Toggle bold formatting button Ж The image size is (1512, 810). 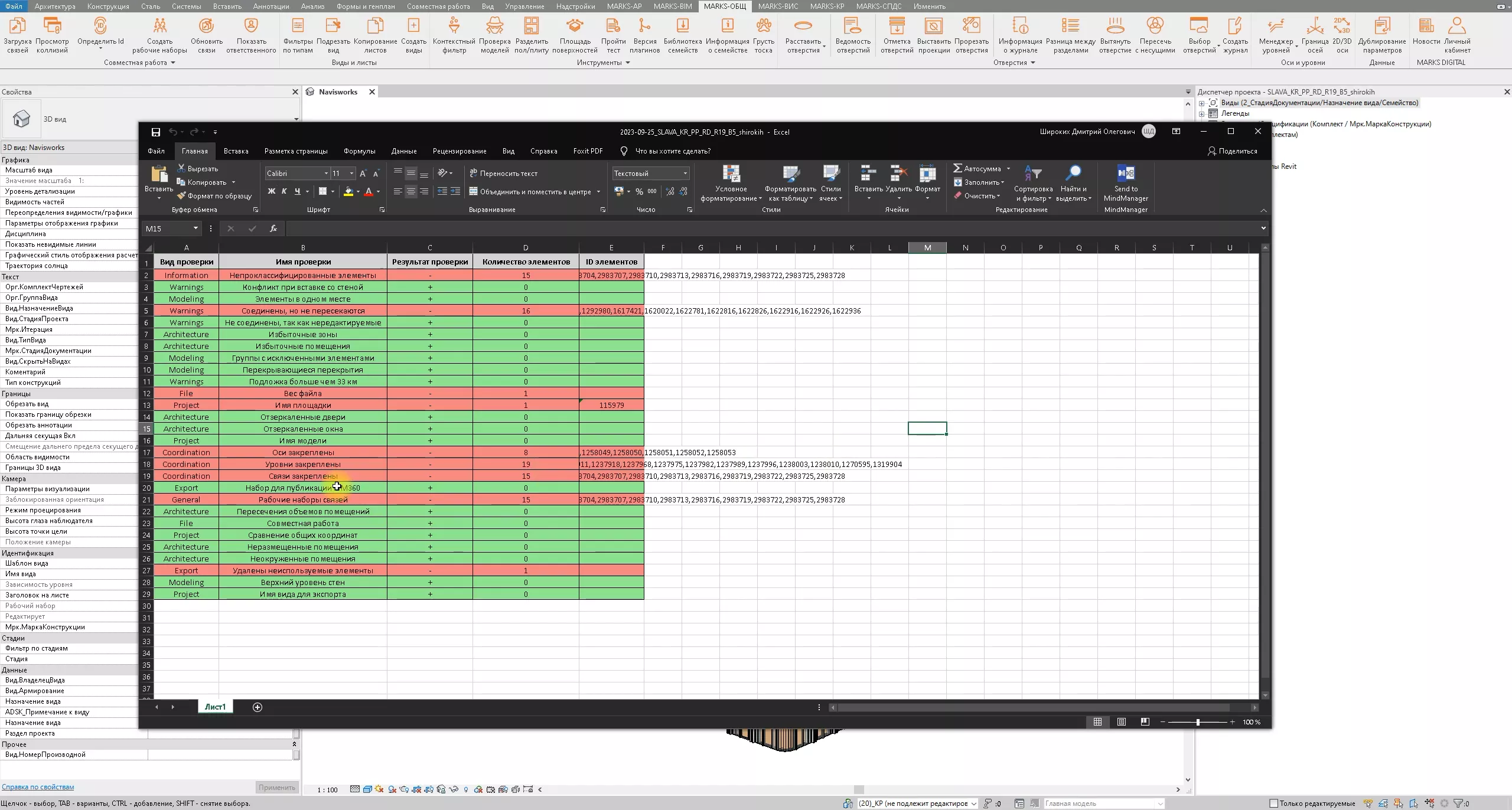point(271,191)
